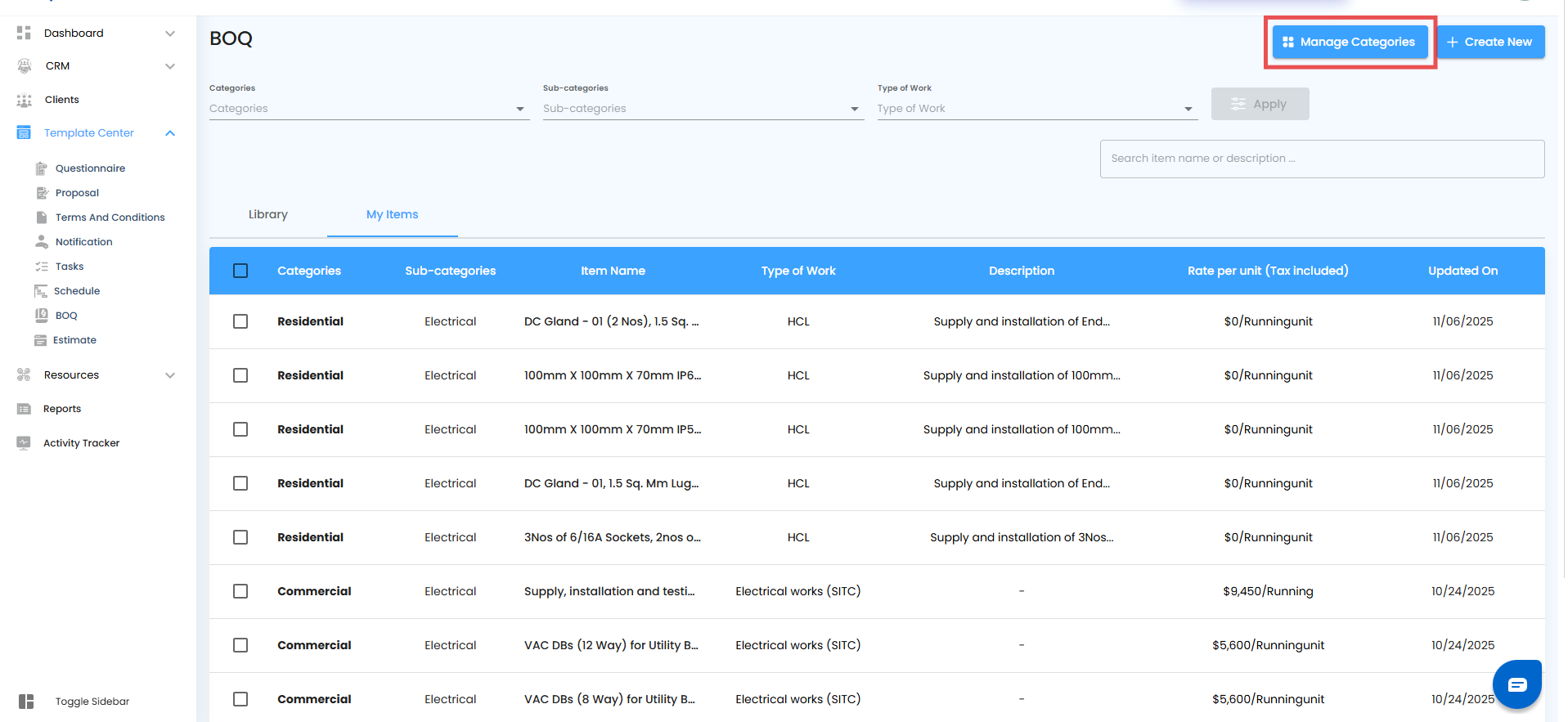Tick the select-all checkbox in table header
1568x722 pixels.
[x=240, y=271]
